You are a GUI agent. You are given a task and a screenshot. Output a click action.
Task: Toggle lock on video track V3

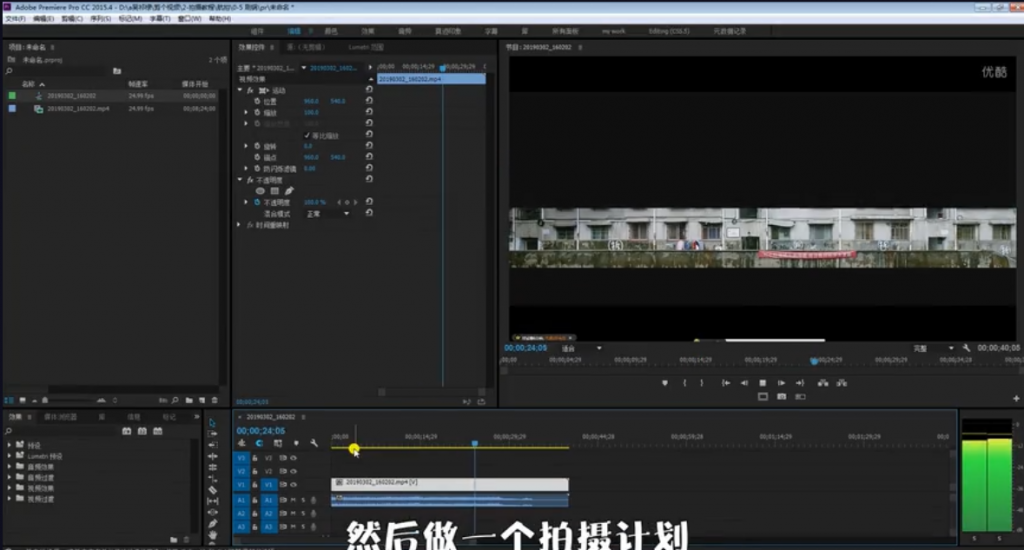tap(255, 457)
